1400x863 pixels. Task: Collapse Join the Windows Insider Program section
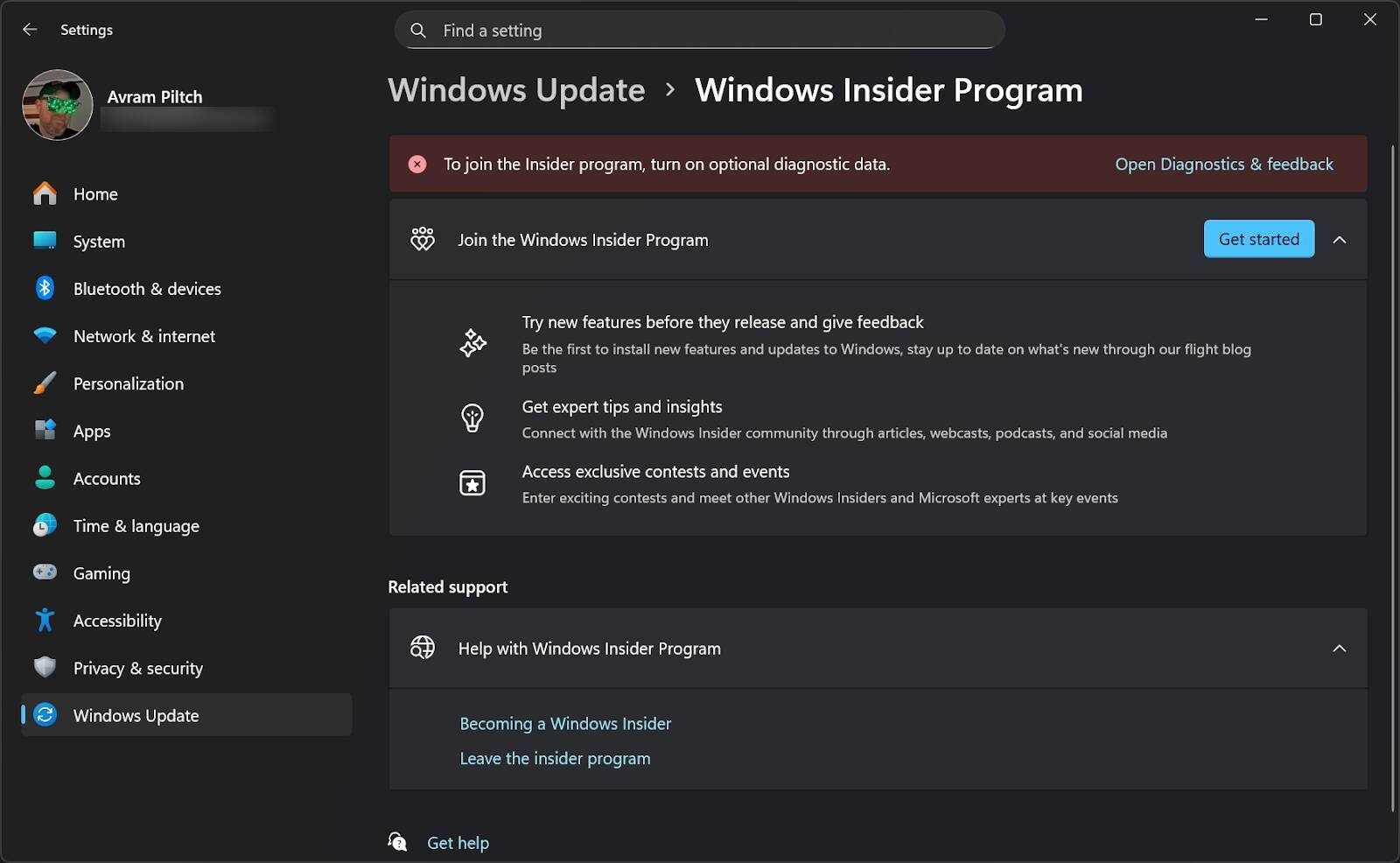pos(1339,240)
